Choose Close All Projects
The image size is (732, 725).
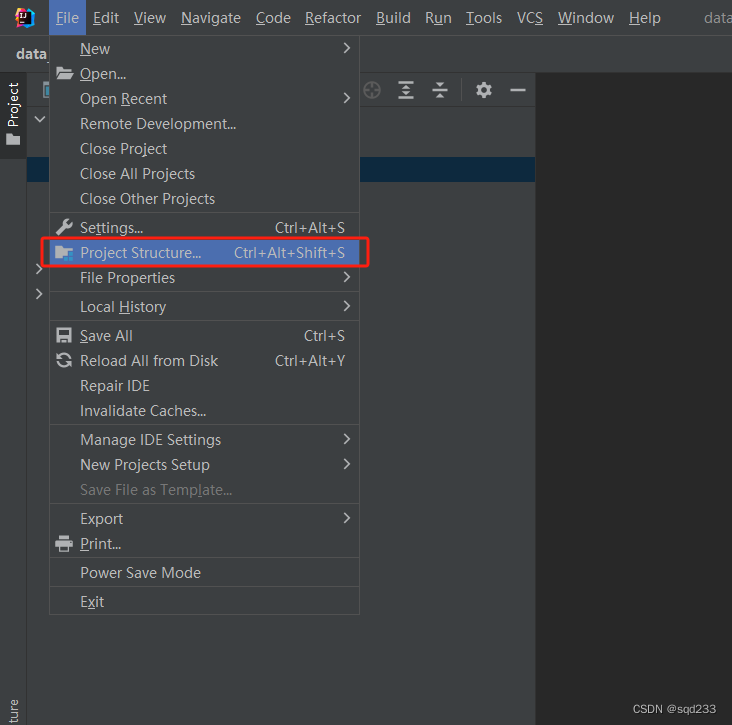click(204, 174)
